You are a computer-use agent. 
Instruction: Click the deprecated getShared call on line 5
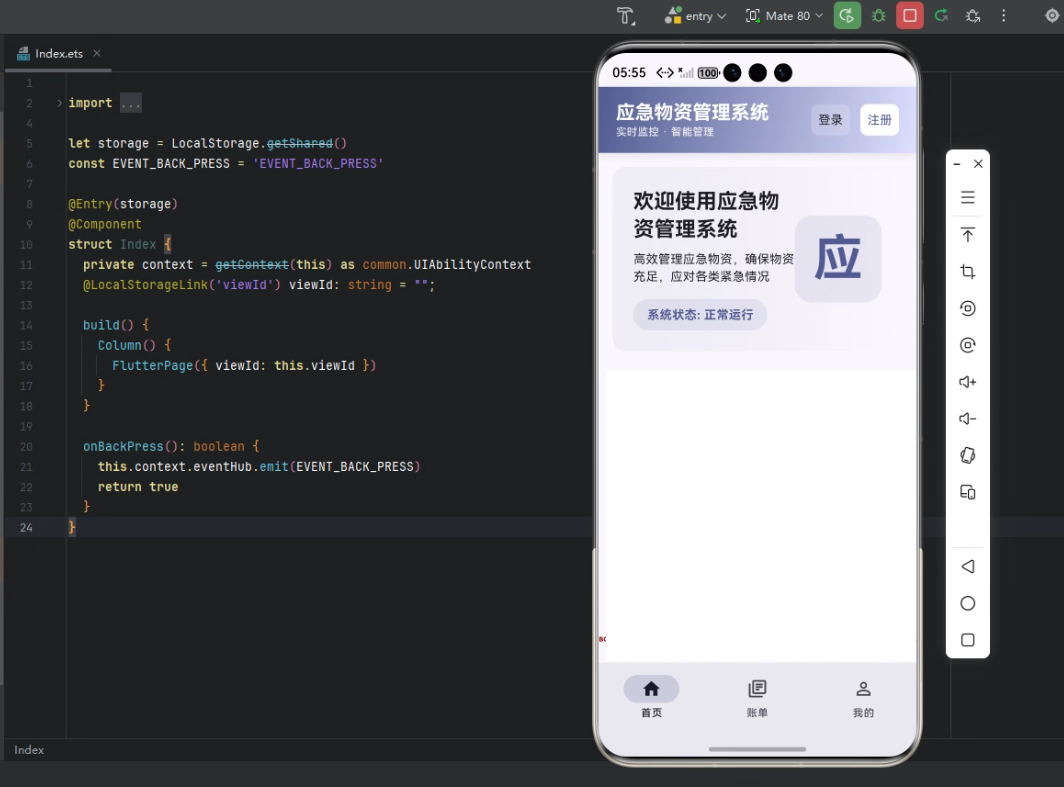click(299, 143)
